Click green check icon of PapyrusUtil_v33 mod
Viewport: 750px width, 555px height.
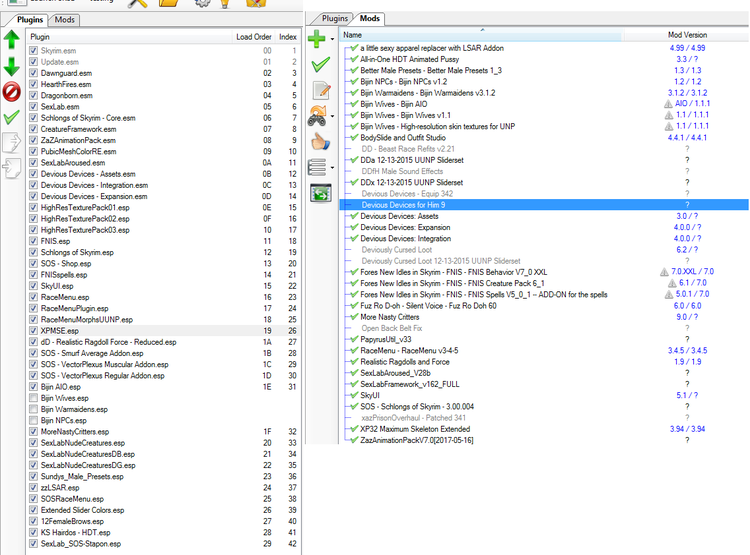click(354, 339)
